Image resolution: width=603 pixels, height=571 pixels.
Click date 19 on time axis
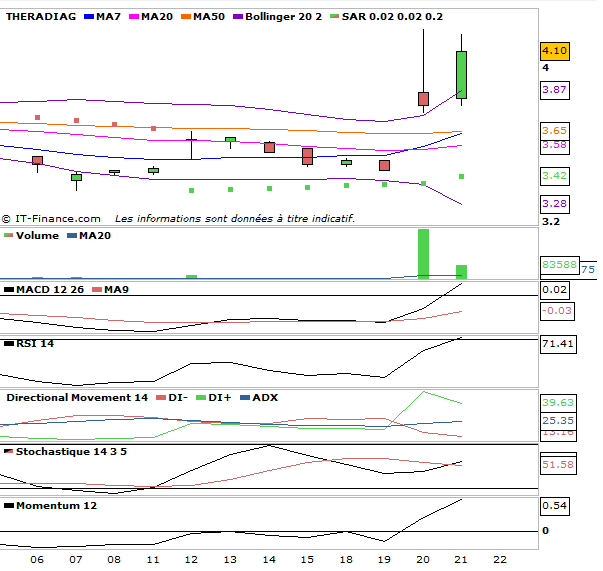tap(384, 560)
